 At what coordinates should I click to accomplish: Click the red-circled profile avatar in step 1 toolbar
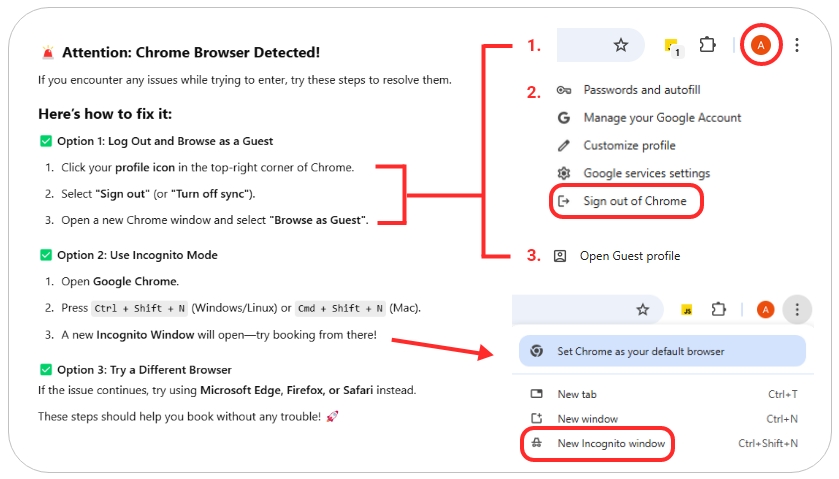760,45
